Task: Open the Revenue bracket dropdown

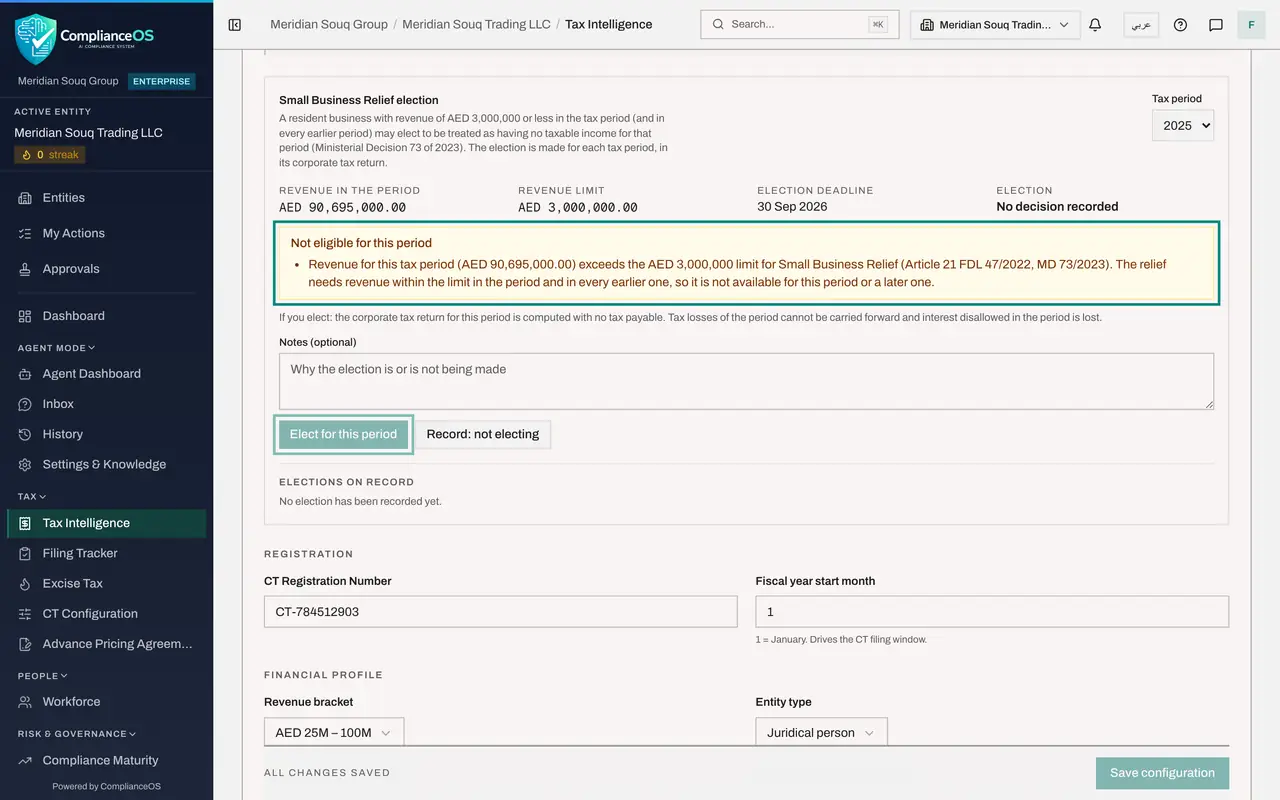Action: click(334, 733)
